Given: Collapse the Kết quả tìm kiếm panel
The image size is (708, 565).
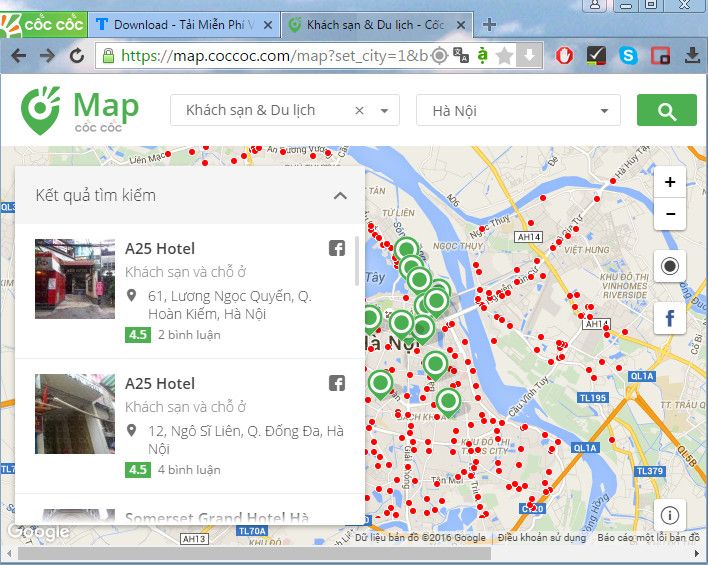Looking at the screenshot, I should 340,196.
